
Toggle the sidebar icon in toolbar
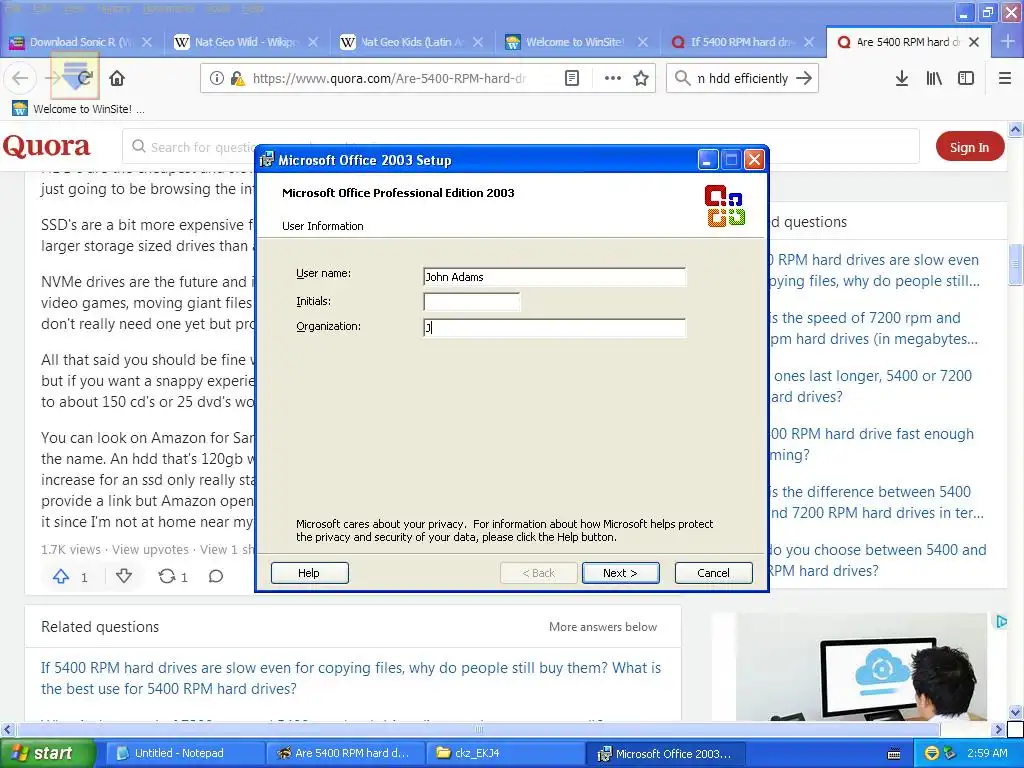966,78
